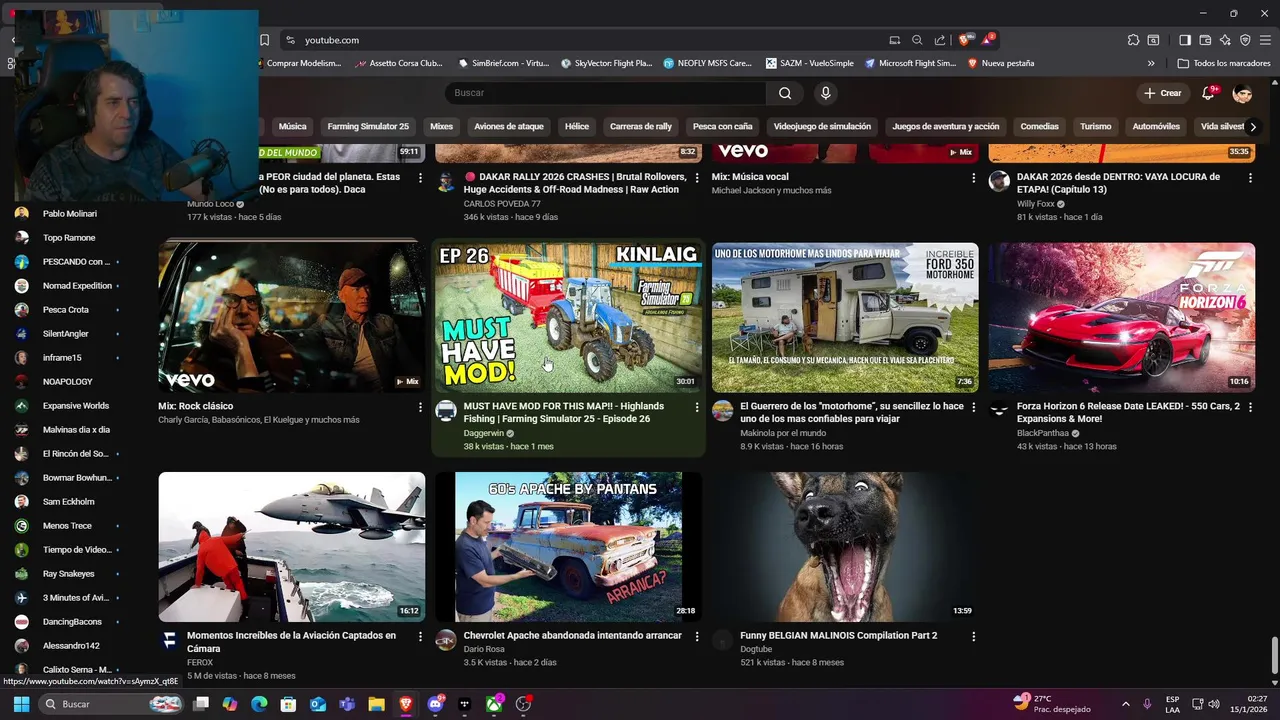The width and height of the screenshot is (1280, 720).
Task: Open the Brave Shields lion icon
Action: pos(964,40)
